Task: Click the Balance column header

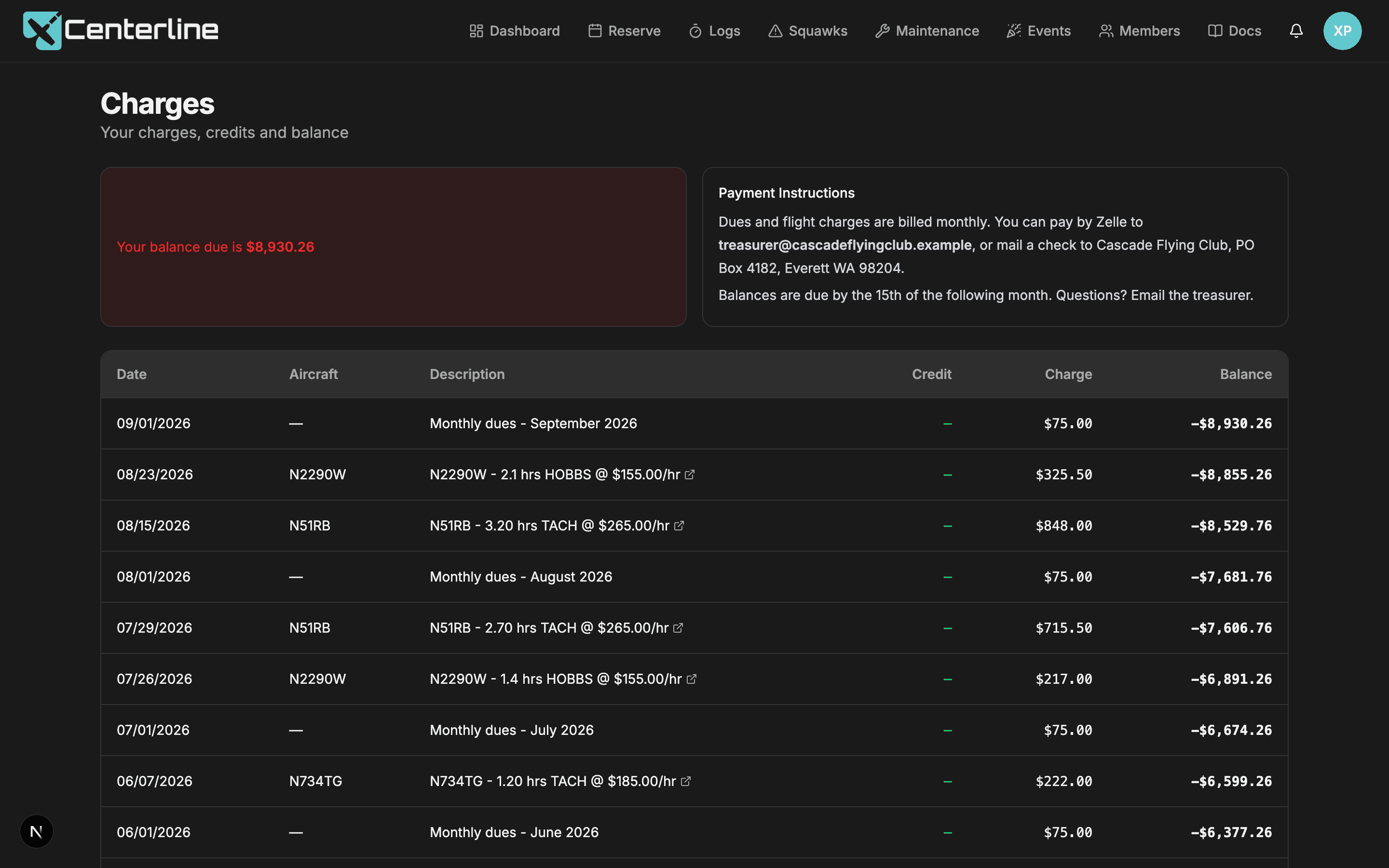Action: tap(1245, 374)
